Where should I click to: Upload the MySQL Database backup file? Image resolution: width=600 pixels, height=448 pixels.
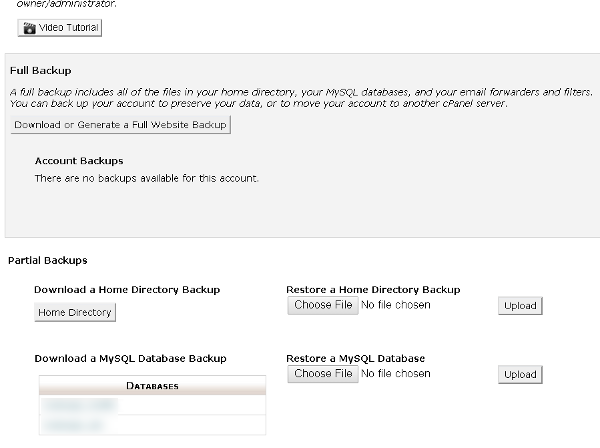(x=520, y=374)
